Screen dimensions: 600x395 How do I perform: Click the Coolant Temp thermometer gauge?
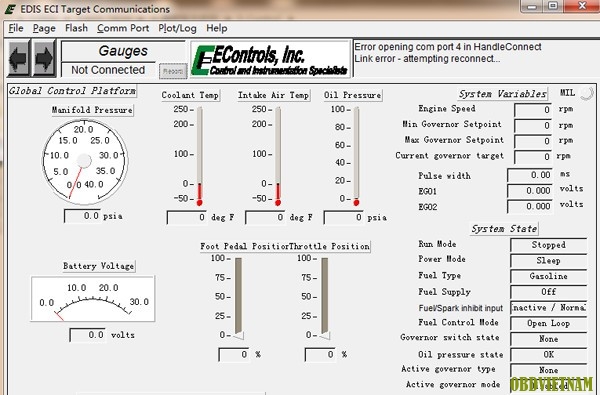tap(199, 156)
